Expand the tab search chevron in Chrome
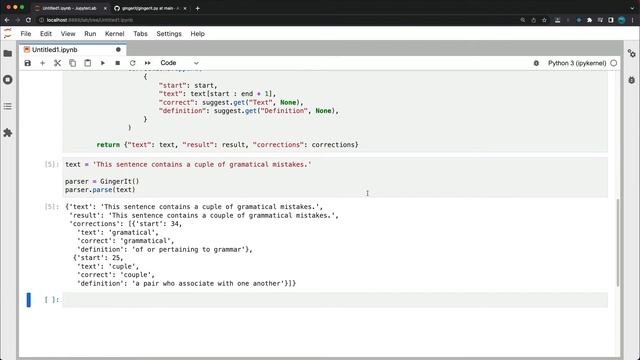 point(632,8)
